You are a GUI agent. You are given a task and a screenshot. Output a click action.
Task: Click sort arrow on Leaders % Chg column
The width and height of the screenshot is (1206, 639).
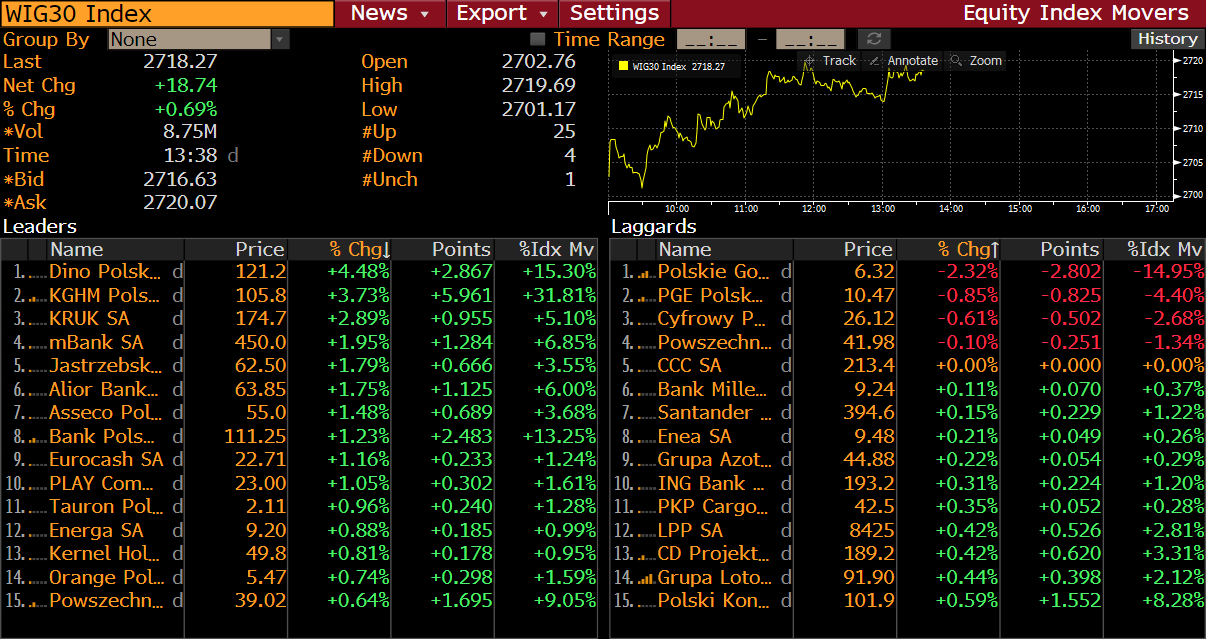pyautogui.click(x=386, y=250)
